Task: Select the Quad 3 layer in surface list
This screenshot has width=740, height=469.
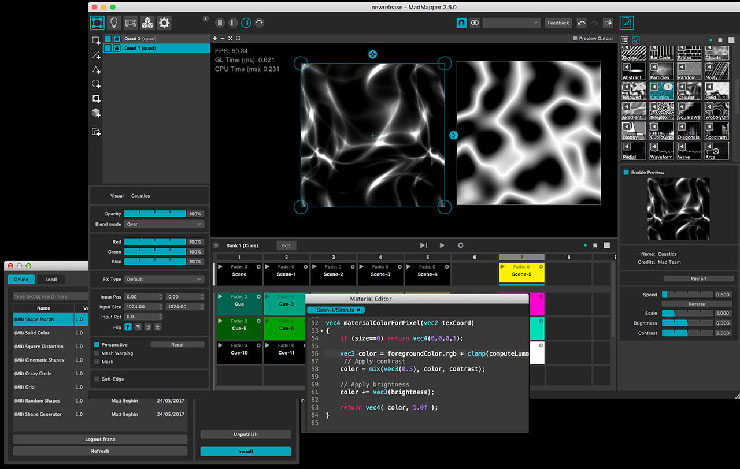Action: click(156, 39)
